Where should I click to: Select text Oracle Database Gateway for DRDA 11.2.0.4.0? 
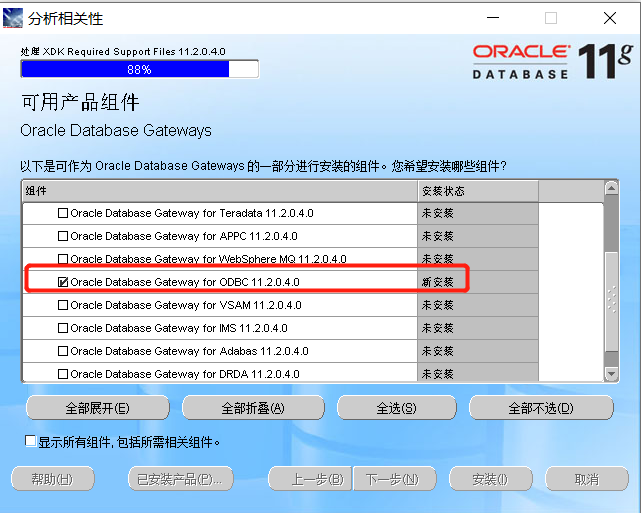click(185, 374)
